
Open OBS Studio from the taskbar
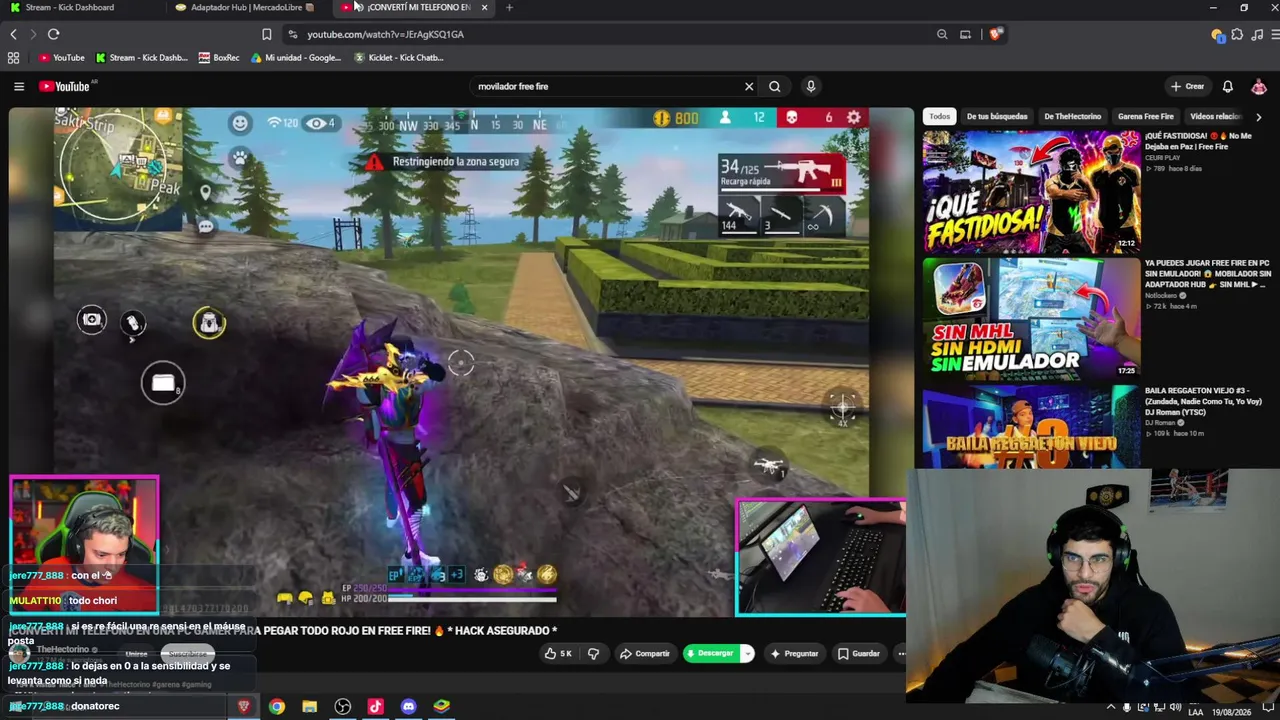(x=343, y=707)
